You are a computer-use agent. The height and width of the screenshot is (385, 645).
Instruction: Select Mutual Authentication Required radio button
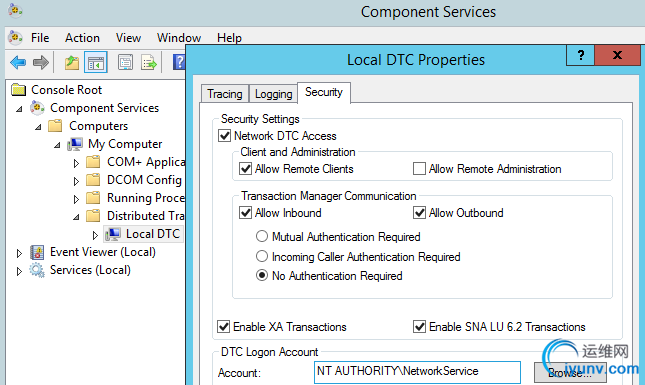(x=262, y=237)
